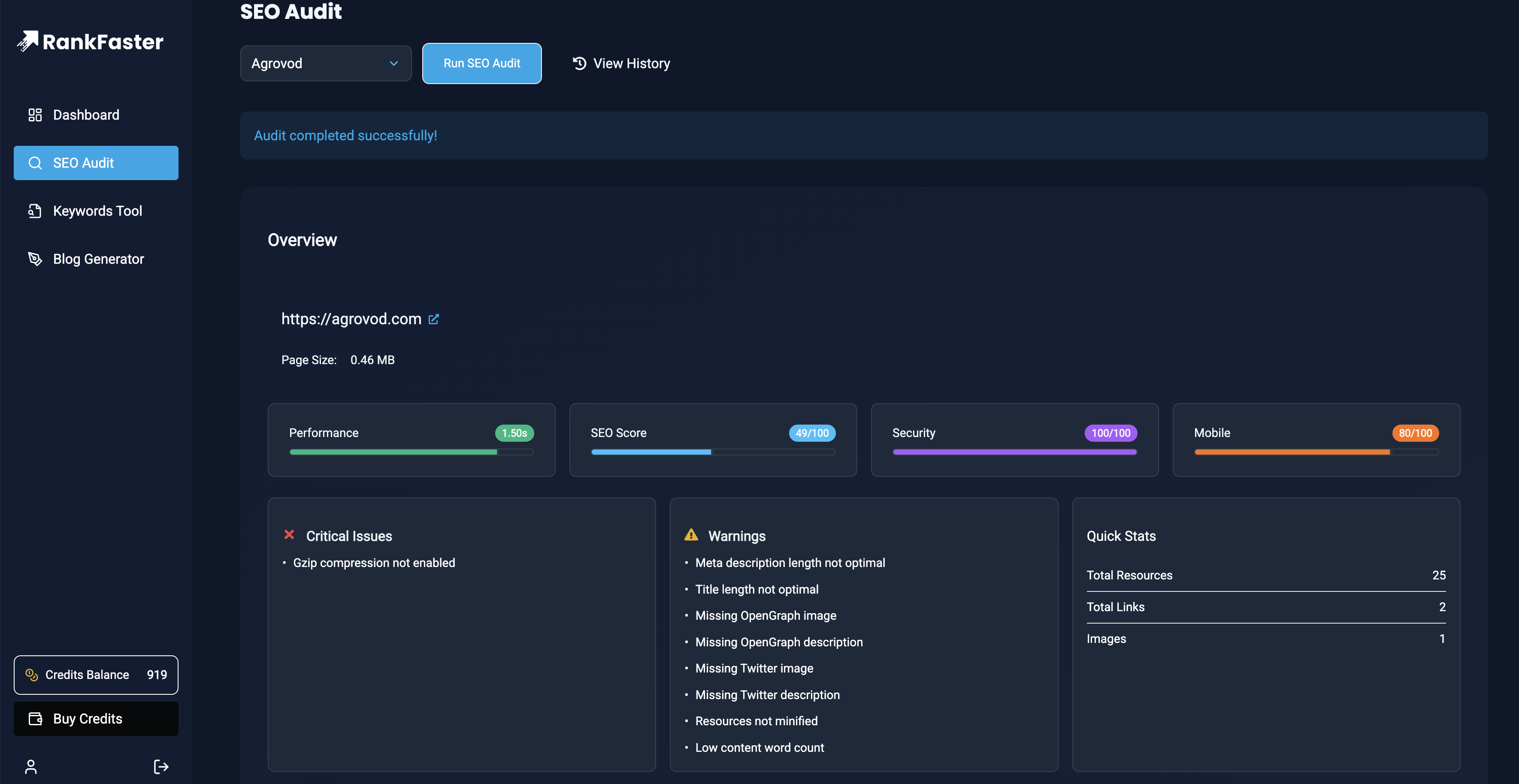Click the Blog Generator pen icon

coord(35,259)
